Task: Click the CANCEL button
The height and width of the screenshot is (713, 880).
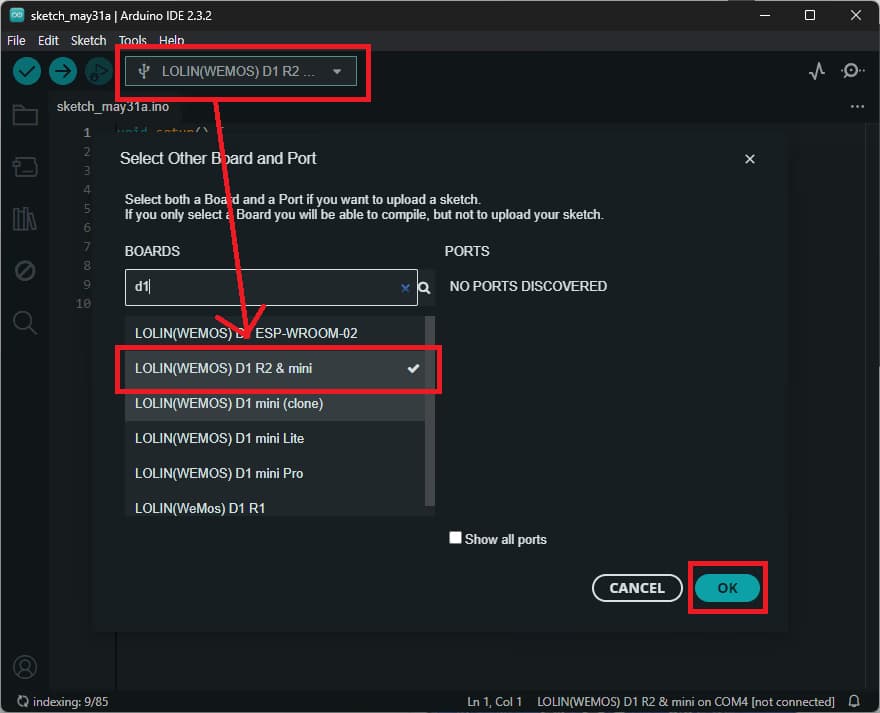Action: click(x=637, y=588)
